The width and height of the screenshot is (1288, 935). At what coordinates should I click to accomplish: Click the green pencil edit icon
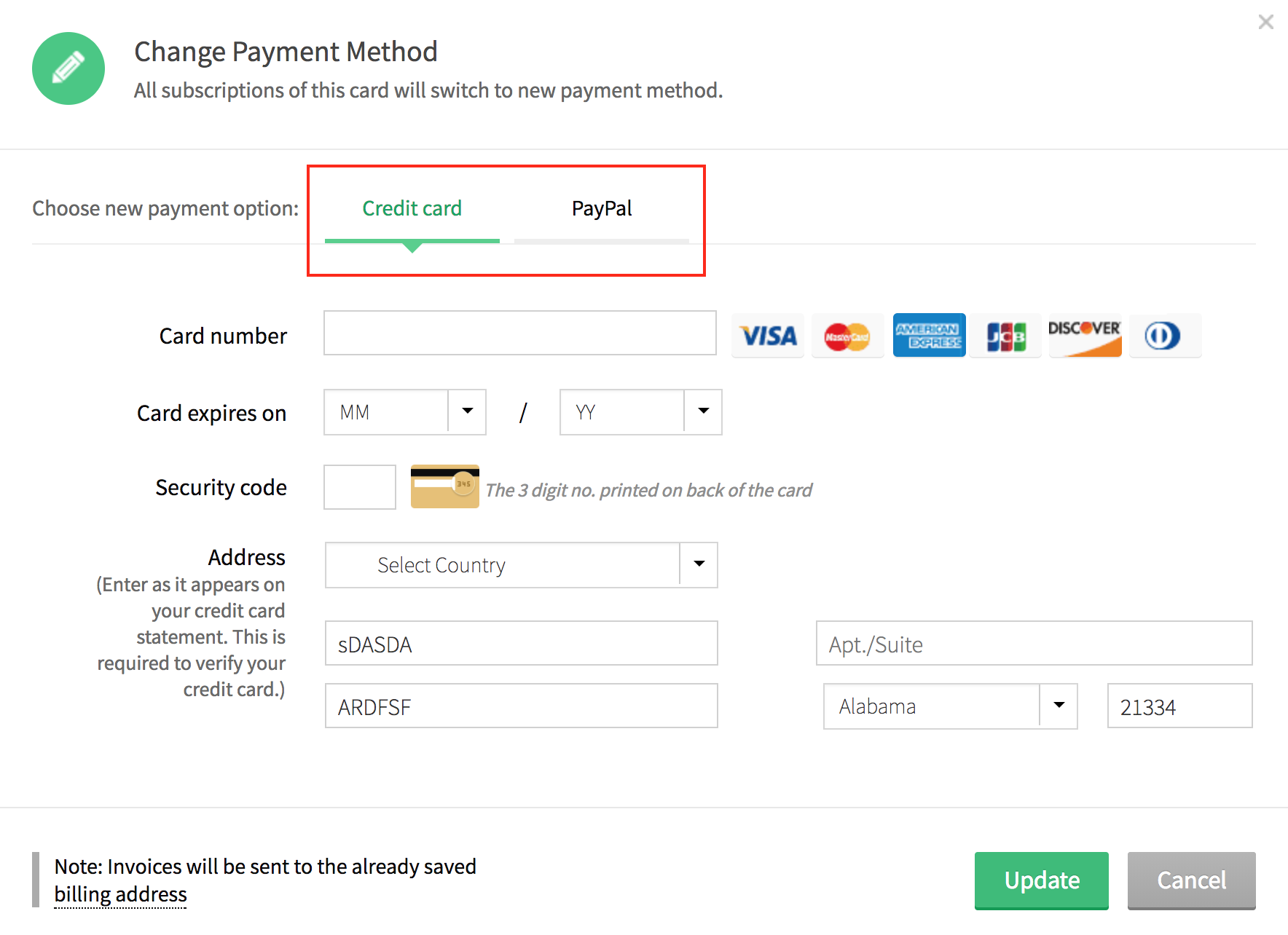[x=68, y=68]
